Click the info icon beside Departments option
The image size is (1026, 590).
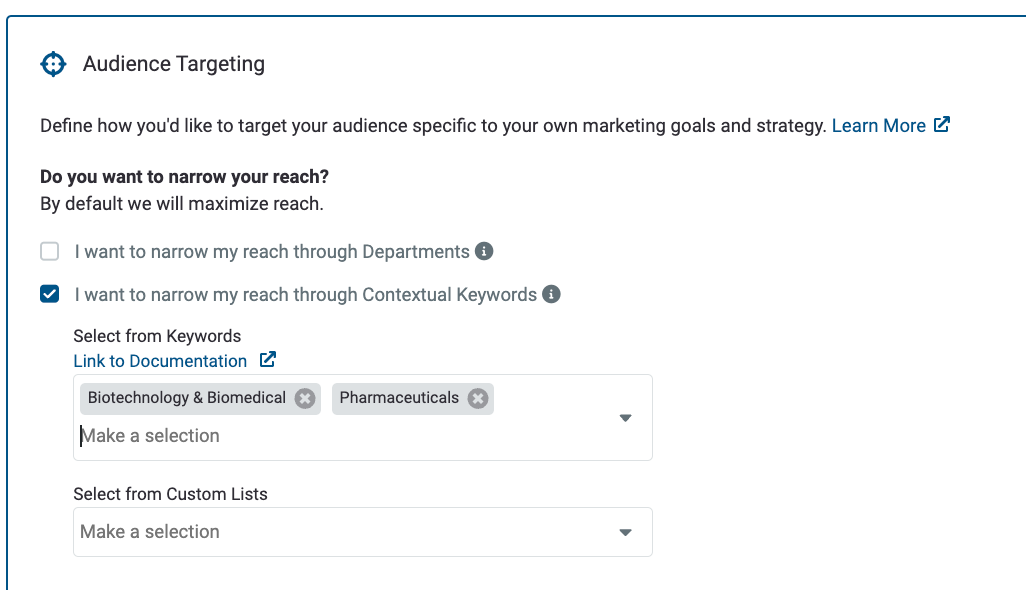(484, 251)
